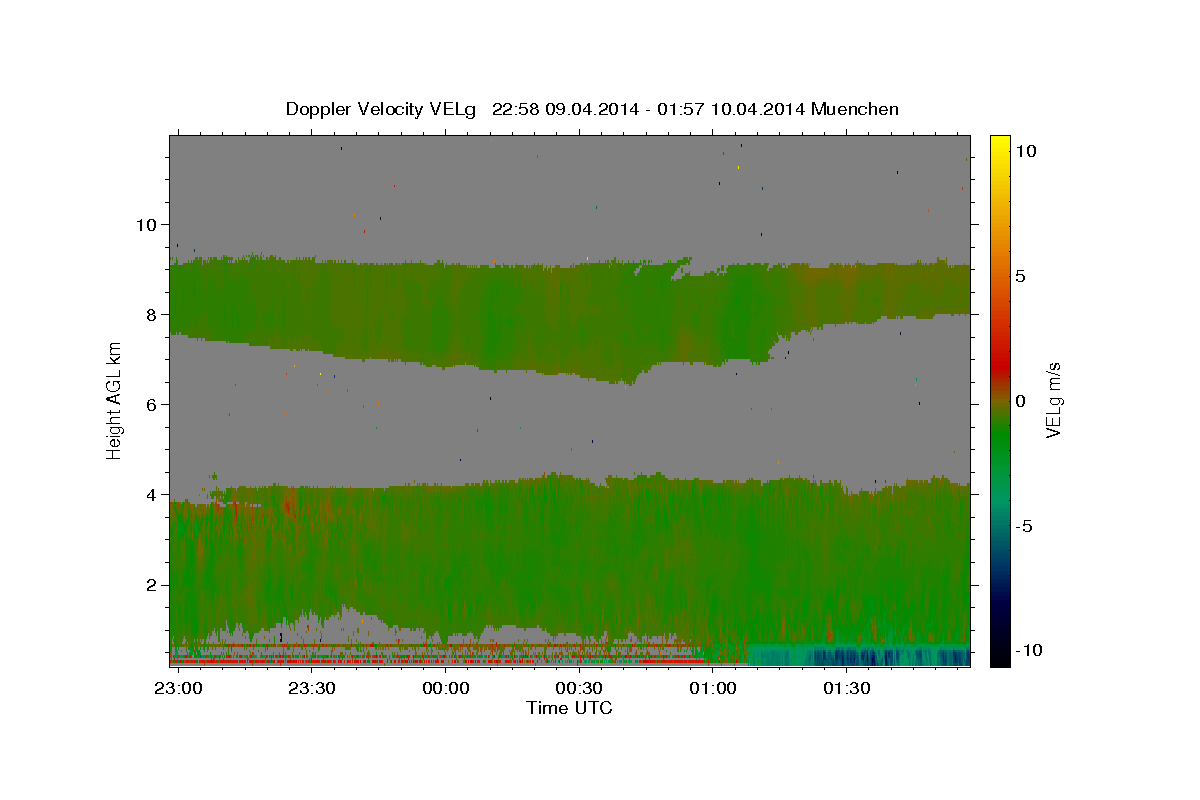Click the blue precipitation region near the surface after 01:10

[858, 656]
